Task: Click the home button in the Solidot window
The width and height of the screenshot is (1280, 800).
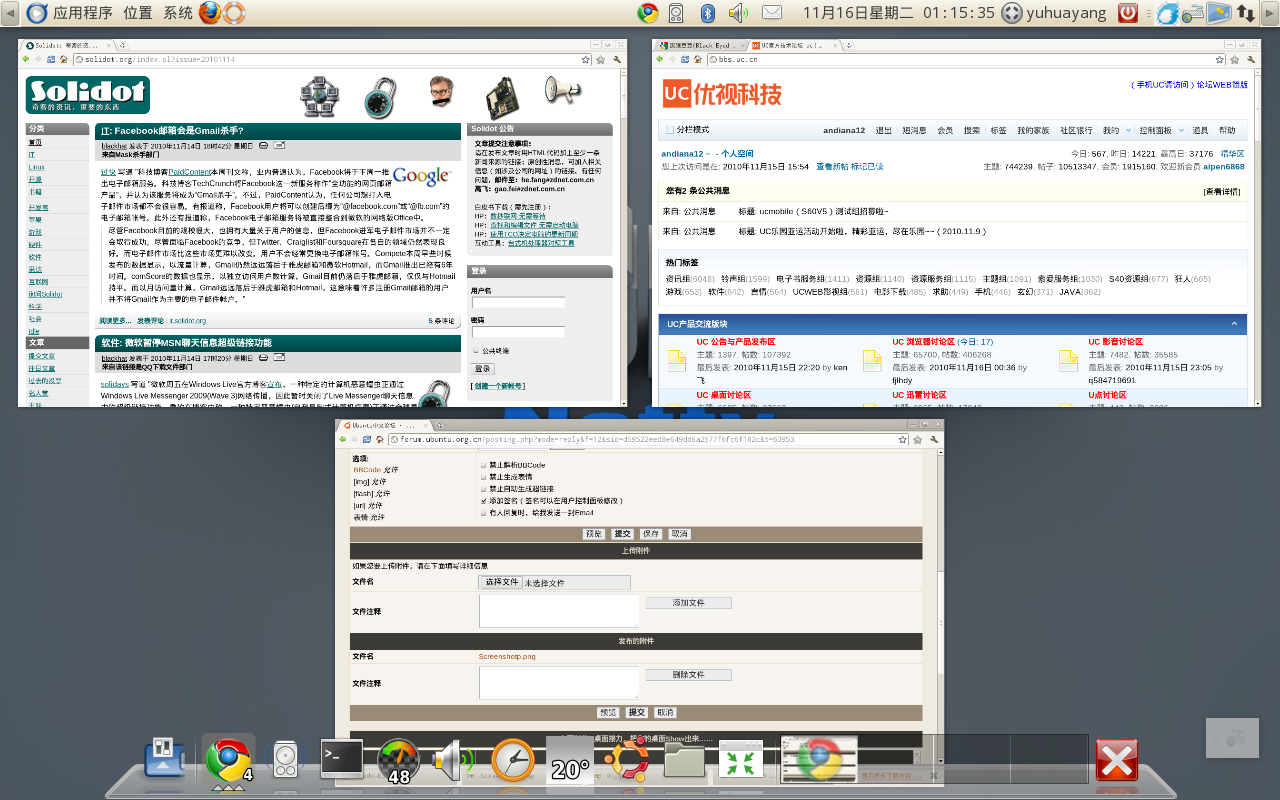Action: coord(65,60)
